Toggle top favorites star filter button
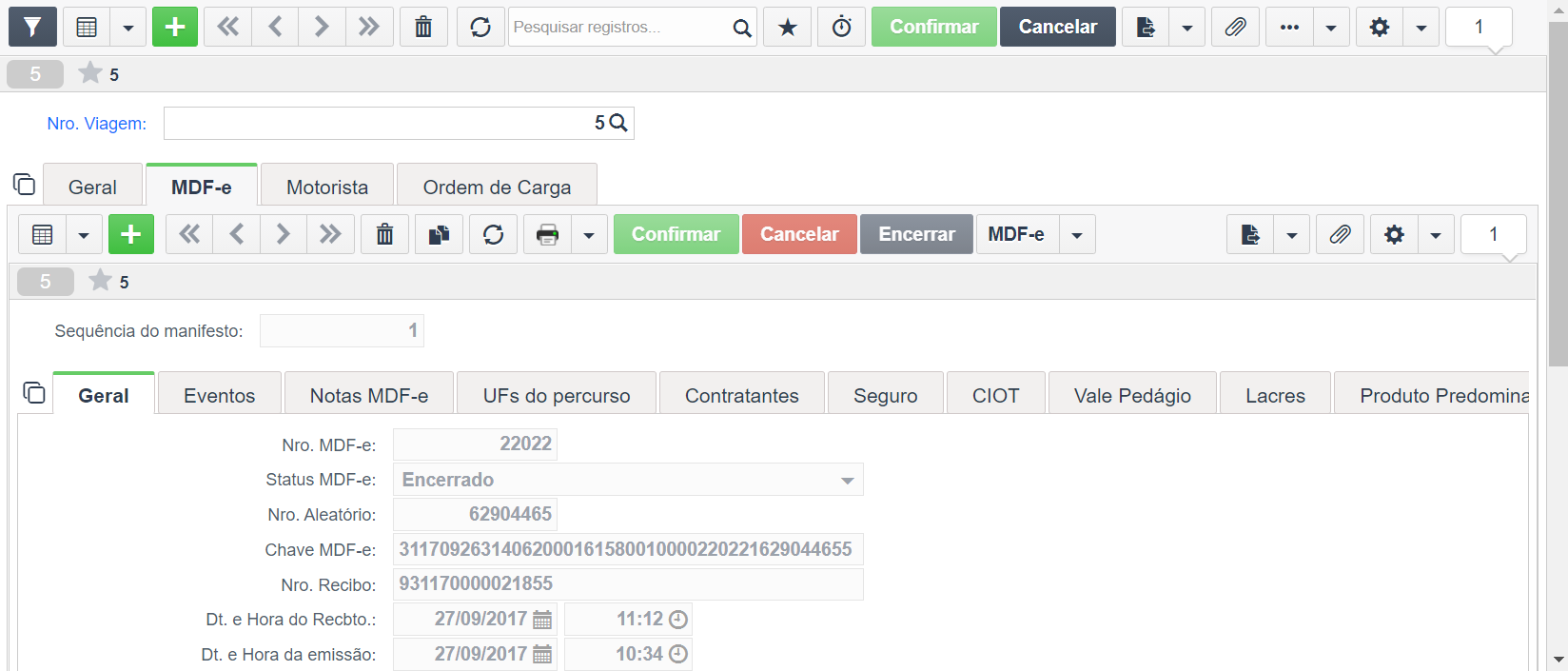 788,27
